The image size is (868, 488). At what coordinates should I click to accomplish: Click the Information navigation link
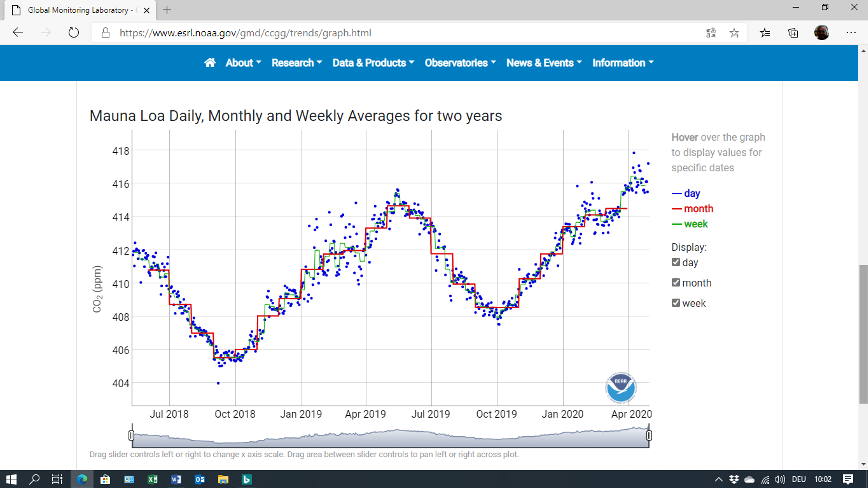click(622, 63)
